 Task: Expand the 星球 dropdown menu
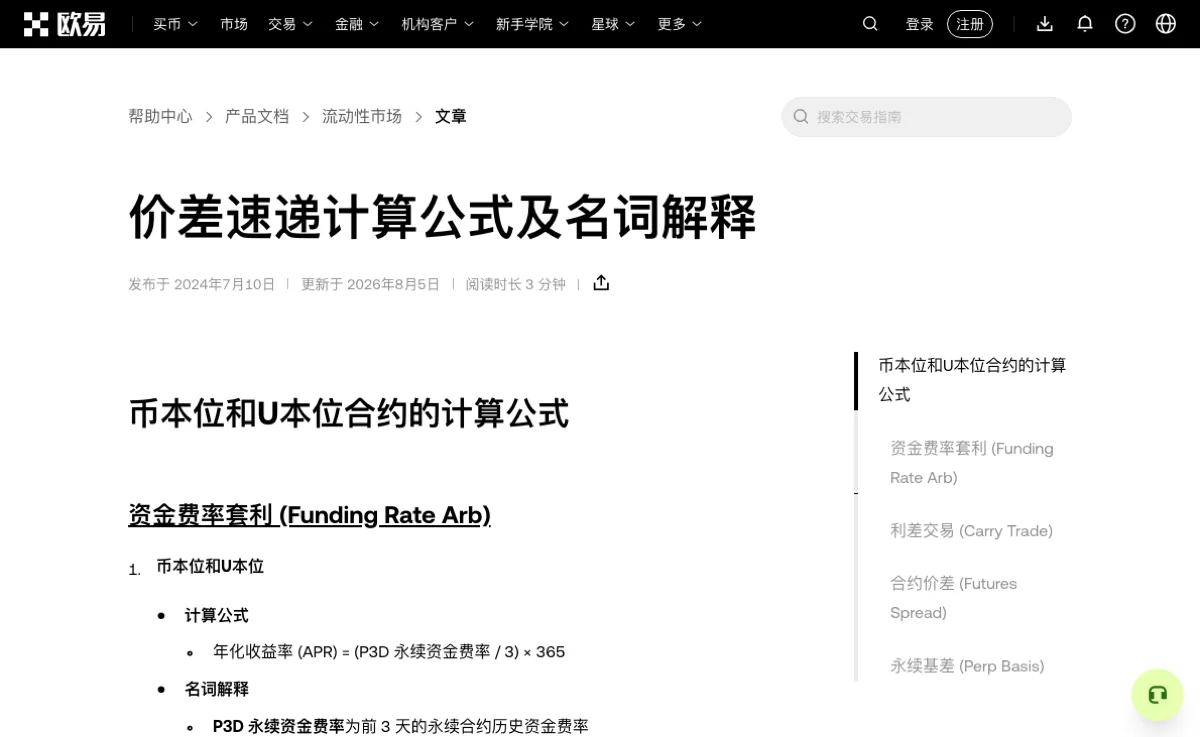point(614,24)
